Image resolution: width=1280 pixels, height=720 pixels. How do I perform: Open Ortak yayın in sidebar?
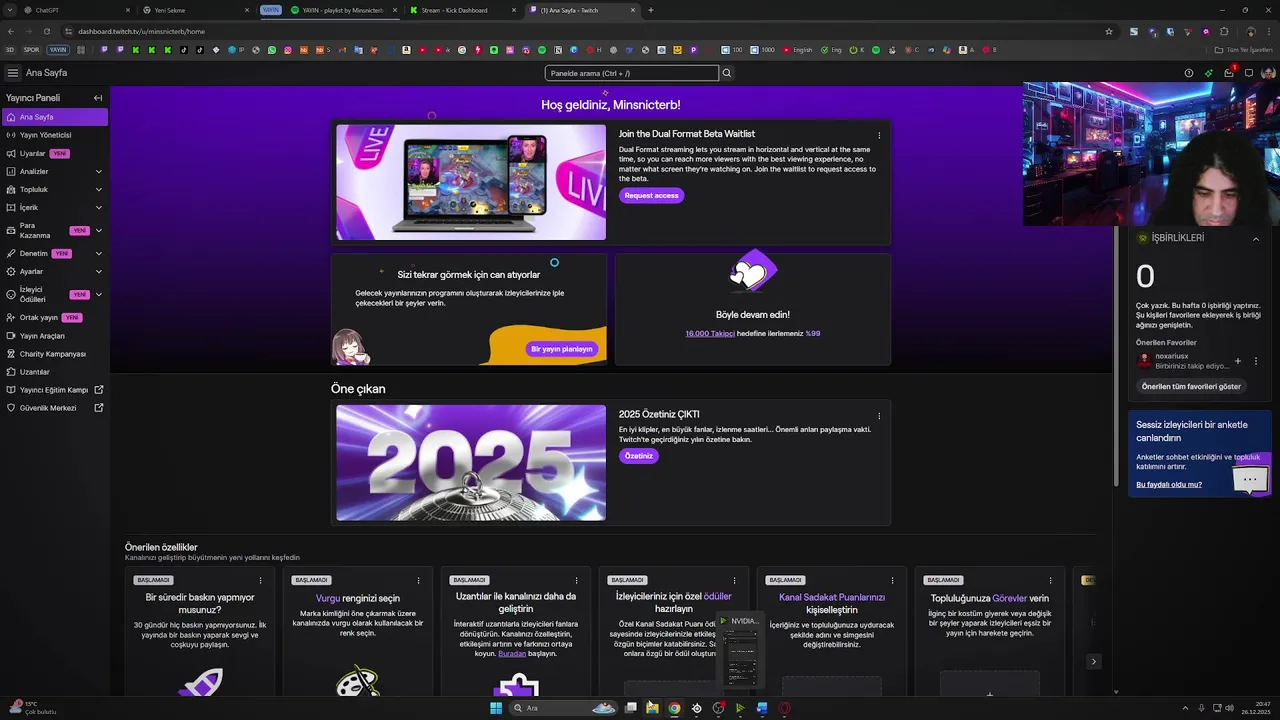pos(54,317)
